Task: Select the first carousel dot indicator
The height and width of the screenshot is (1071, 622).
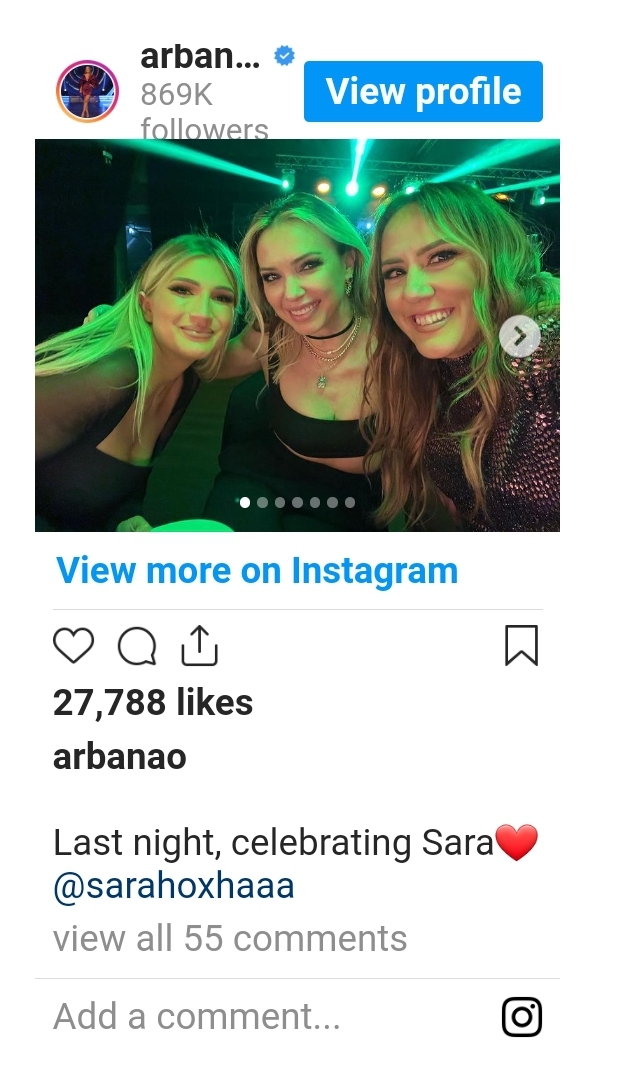Action: pyautogui.click(x=245, y=503)
